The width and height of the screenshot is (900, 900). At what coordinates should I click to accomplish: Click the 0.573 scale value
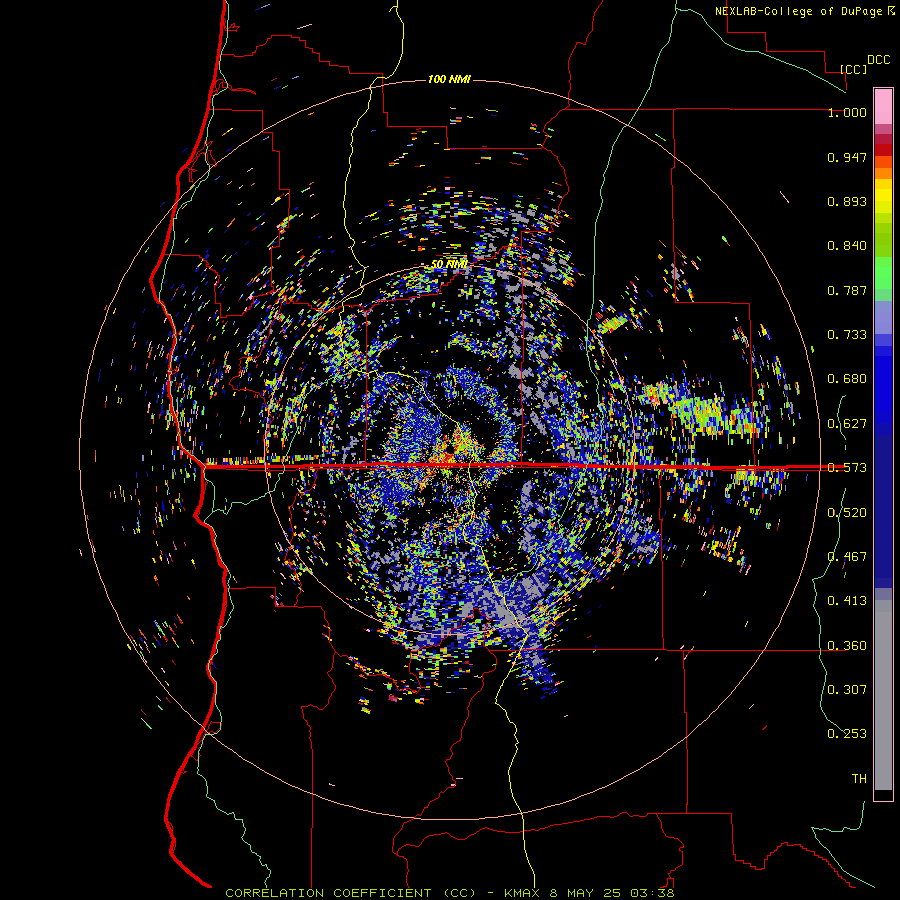click(x=847, y=468)
